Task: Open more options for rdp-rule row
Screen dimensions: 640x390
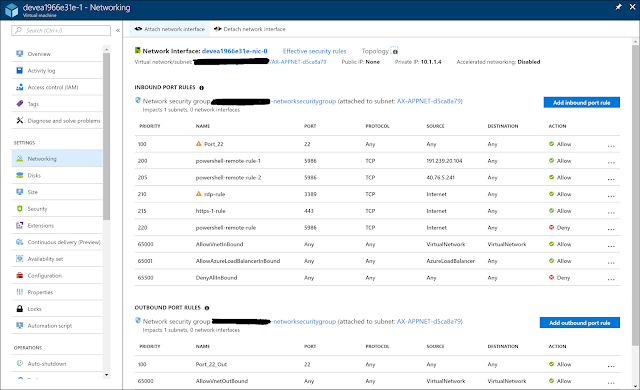Action: coord(611,196)
